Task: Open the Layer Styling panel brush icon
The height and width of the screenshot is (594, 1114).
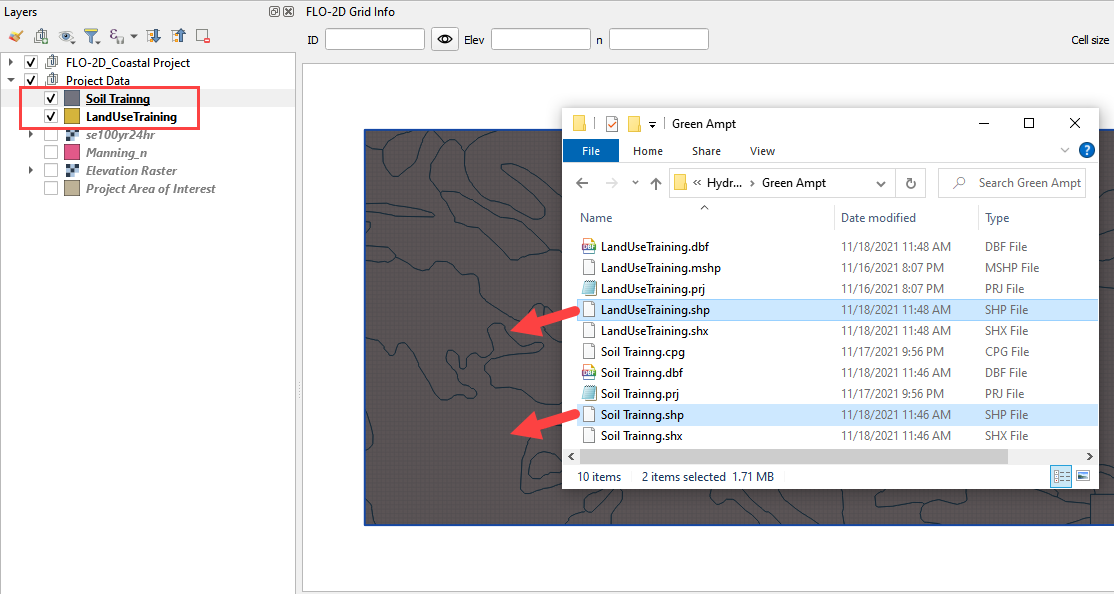Action: [x=15, y=37]
